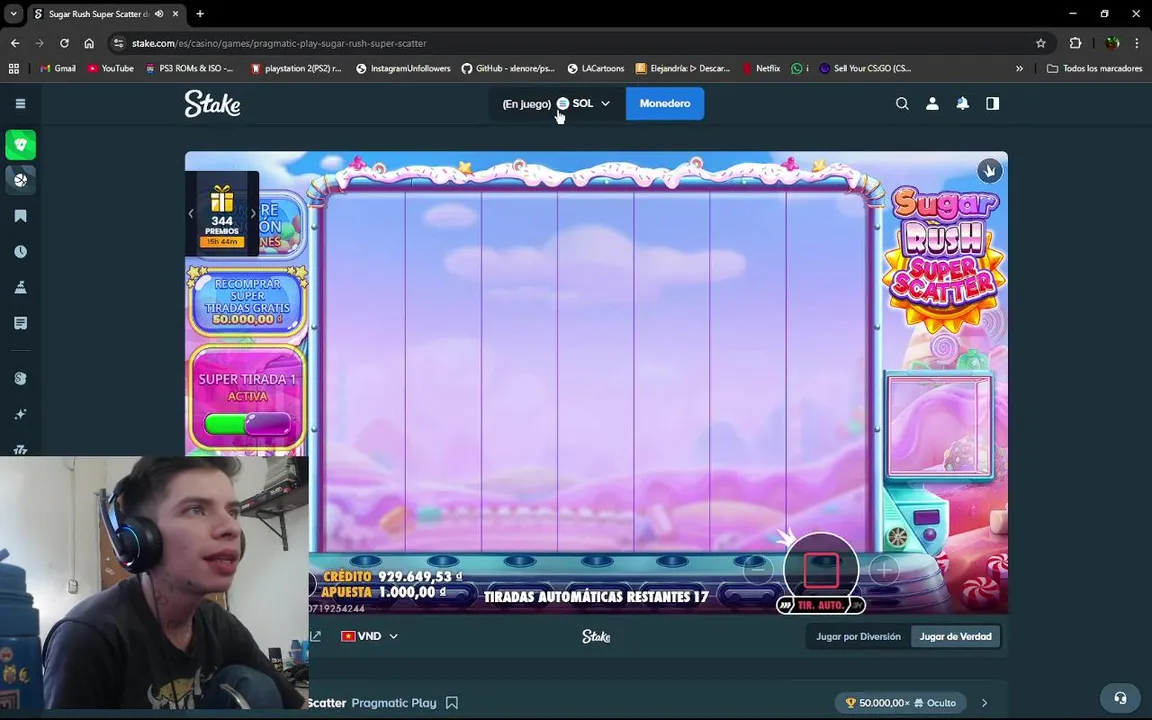The width and height of the screenshot is (1152, 720).
Task: Expand the VND display currency dropdown
Action: click(370, 636)
